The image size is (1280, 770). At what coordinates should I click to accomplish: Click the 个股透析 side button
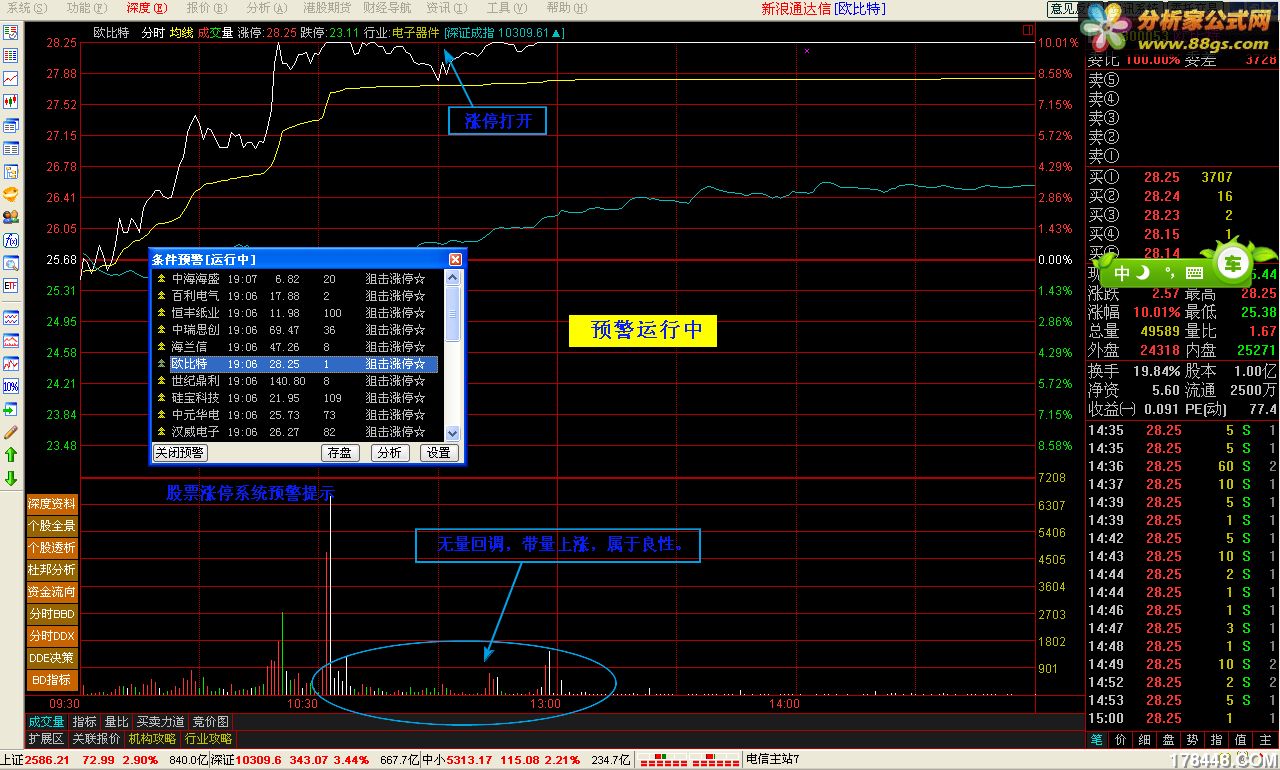52,548
